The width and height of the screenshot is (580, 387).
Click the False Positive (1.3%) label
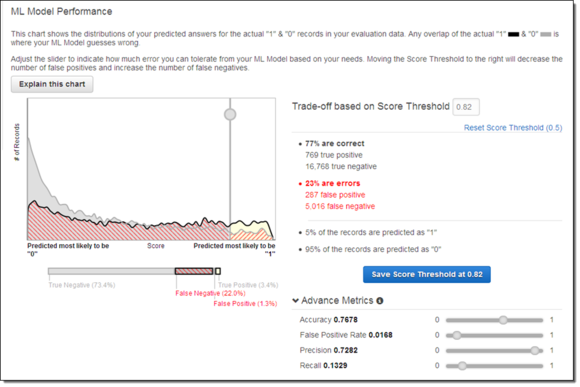(245, 303)
